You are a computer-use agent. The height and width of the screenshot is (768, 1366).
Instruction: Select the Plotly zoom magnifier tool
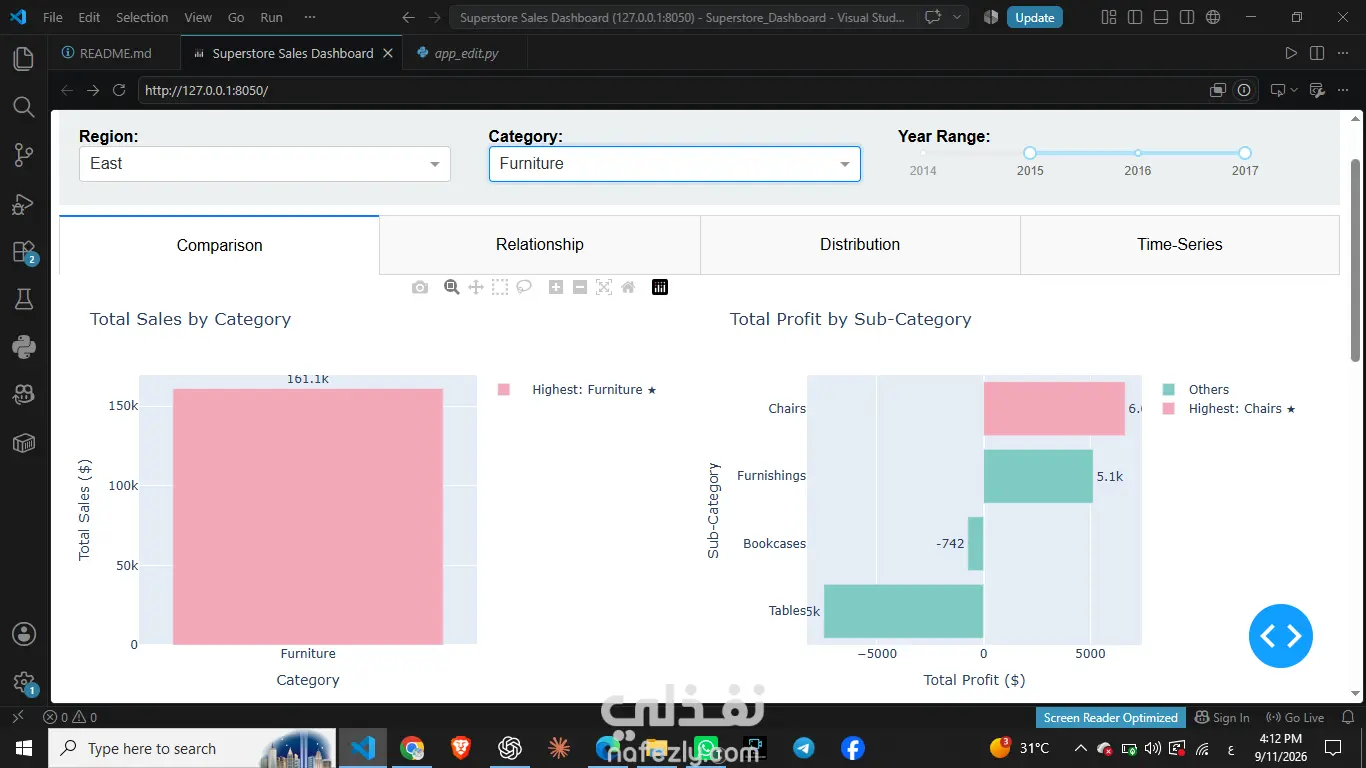tap(452, 287)
